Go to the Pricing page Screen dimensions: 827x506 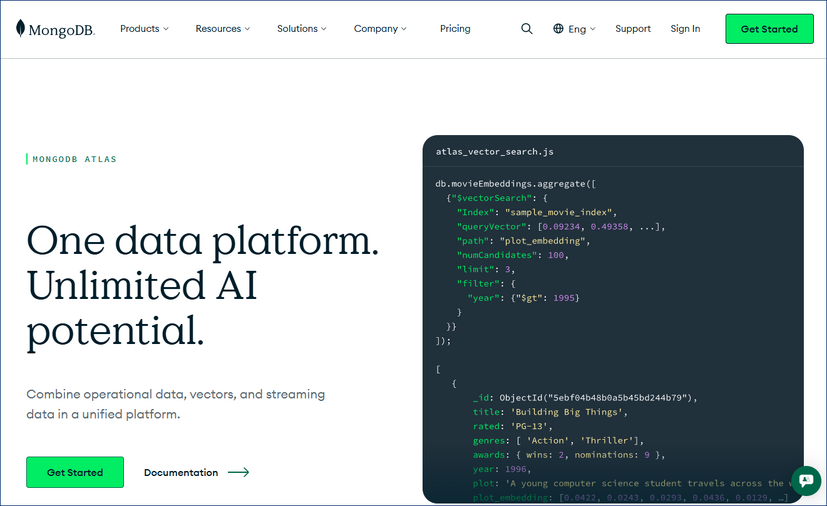[x=455, y=28]
